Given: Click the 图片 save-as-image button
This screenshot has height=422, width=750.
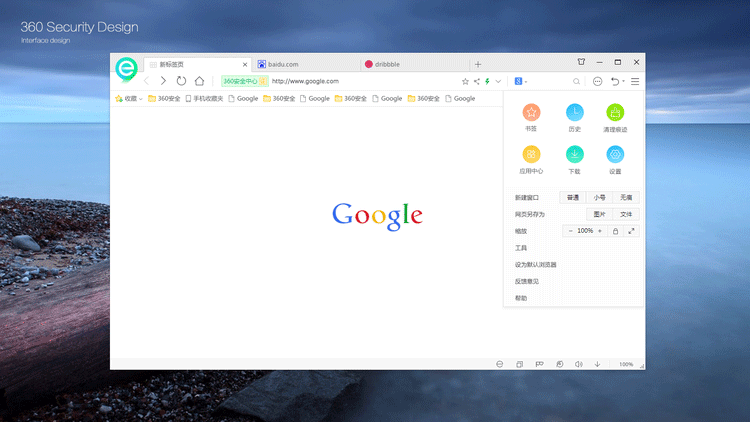Looking at the screenshot, I should 600,214.
